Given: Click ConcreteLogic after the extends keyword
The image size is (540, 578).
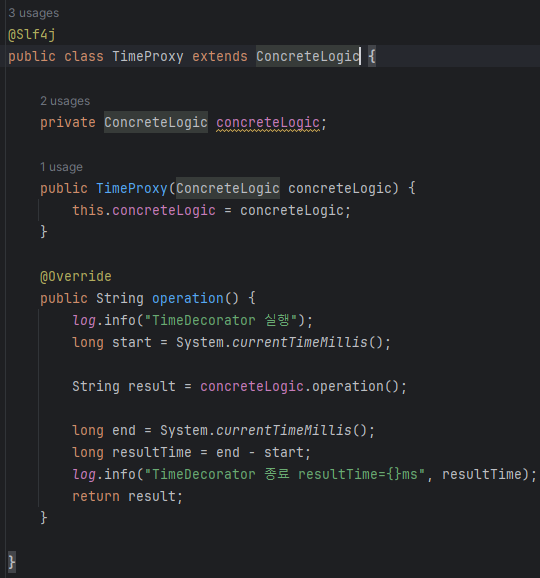Looking at the screenshot, I should click(x=308, y=56).
